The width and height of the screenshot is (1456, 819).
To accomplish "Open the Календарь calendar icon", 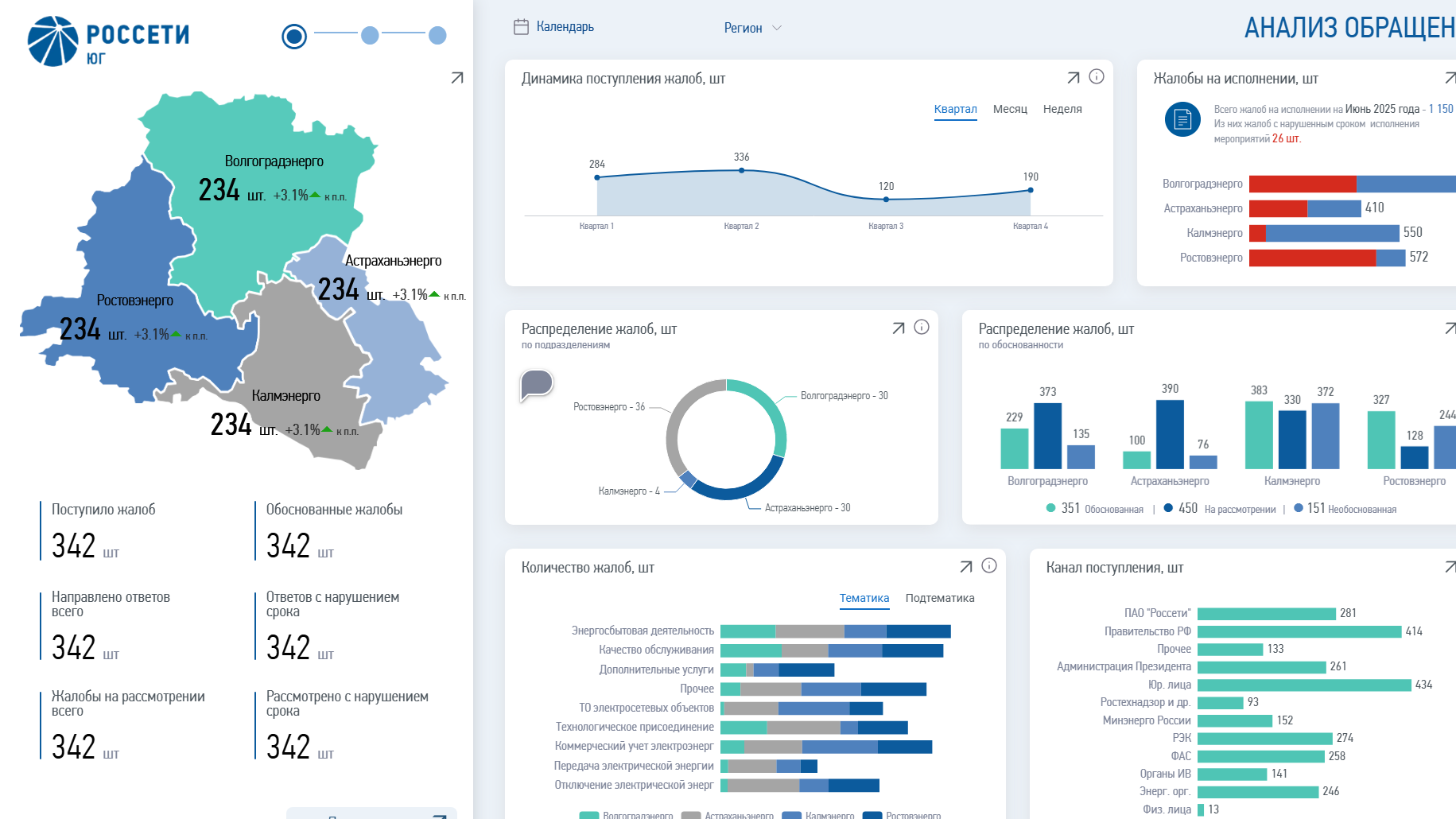I will pyautogui.click(x=521, y=27).
